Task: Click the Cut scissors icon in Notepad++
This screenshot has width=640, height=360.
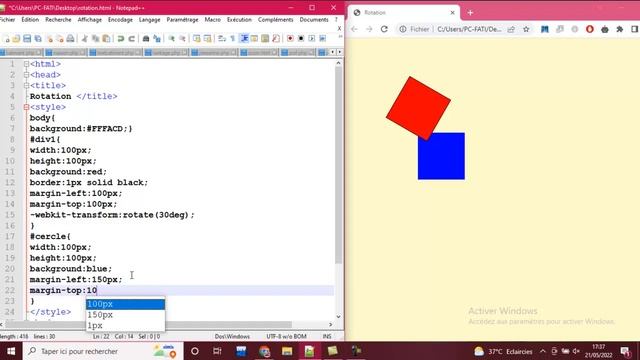Action: [84, 39]
